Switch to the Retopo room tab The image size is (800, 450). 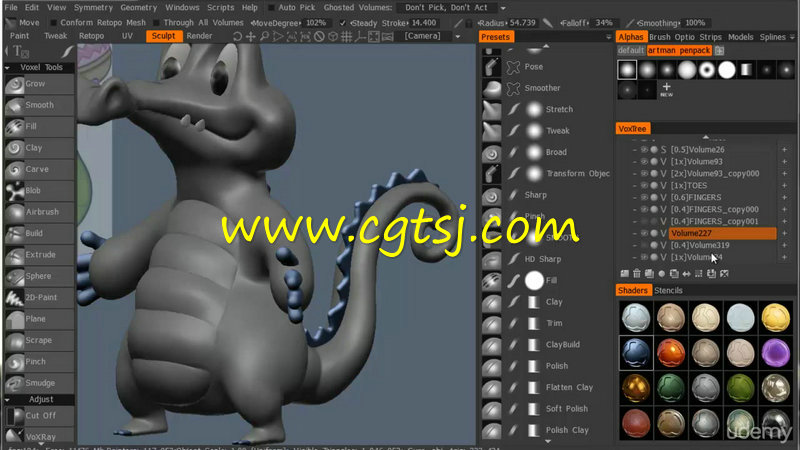pos(91,36)
